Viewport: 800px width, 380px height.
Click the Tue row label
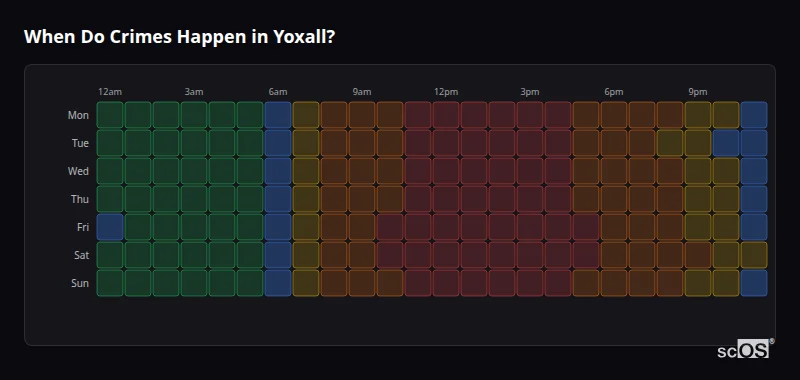pos(80,143)
